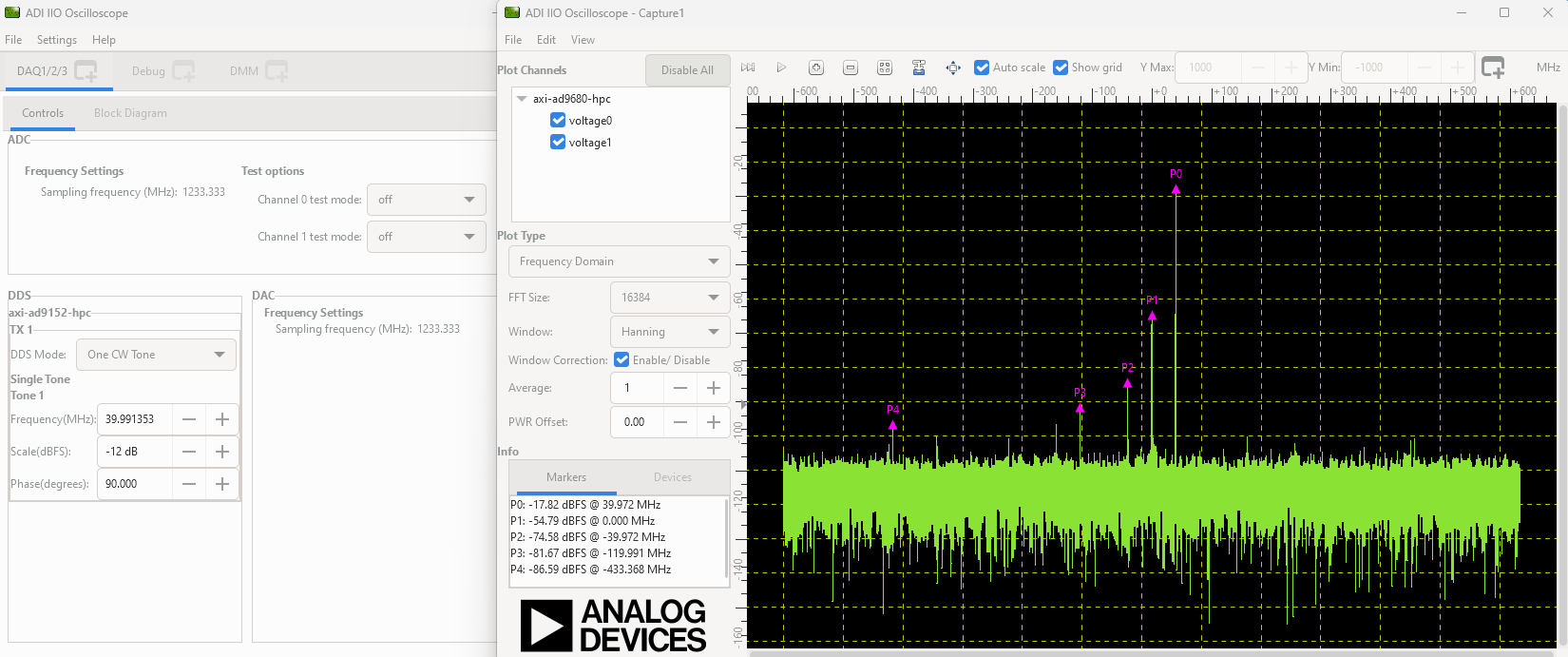This screenshot has width=1568, height=657.
Task: Decrease the Average count with minus
Action: point(680,388)
